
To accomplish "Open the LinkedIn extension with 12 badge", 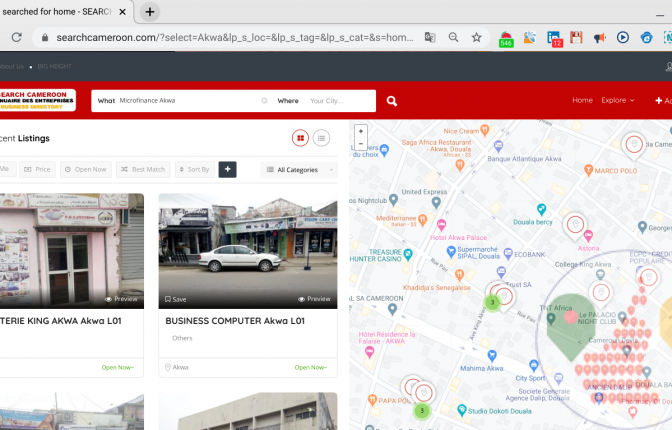I will click(554, 39).
